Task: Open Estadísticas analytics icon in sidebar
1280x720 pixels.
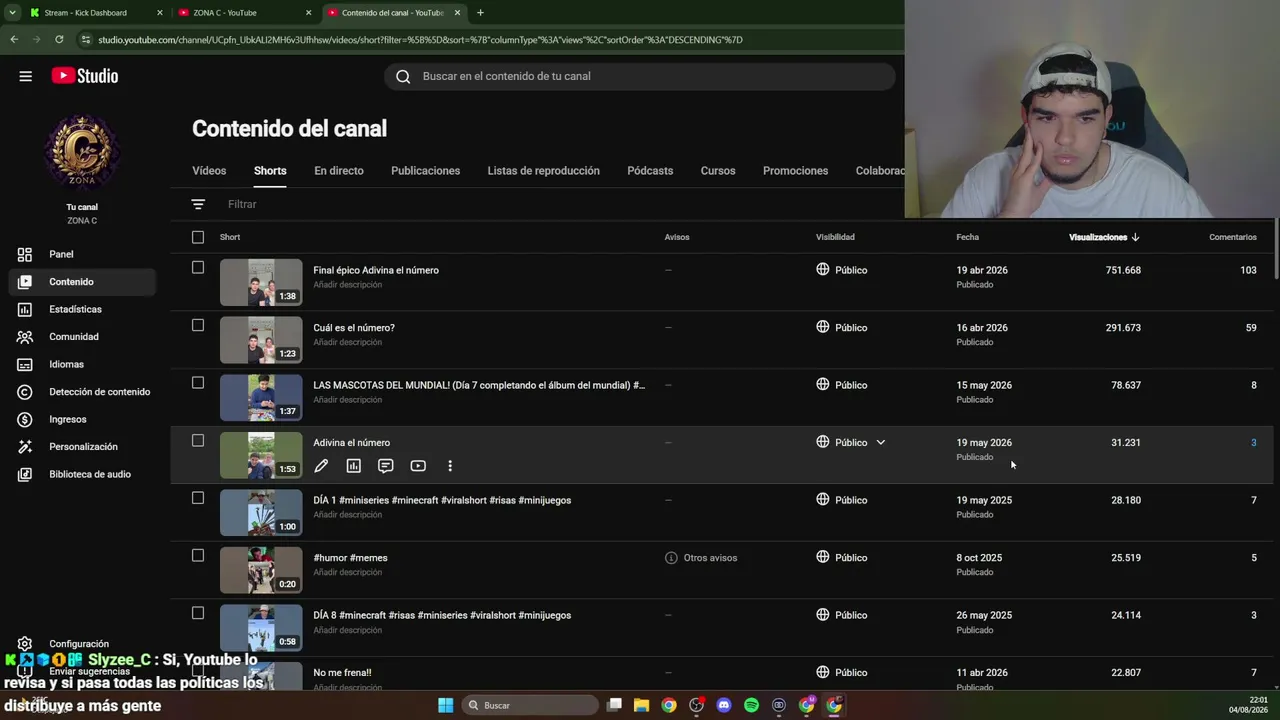Action: click(25, 309)
